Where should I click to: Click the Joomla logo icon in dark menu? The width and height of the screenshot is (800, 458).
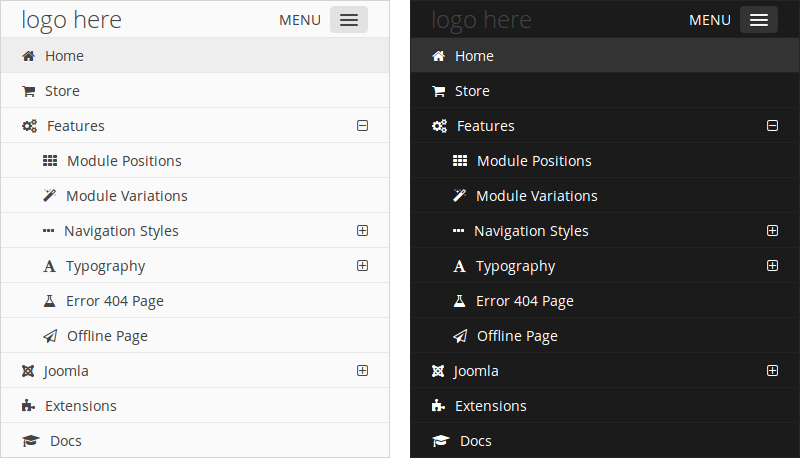[438, 371]
